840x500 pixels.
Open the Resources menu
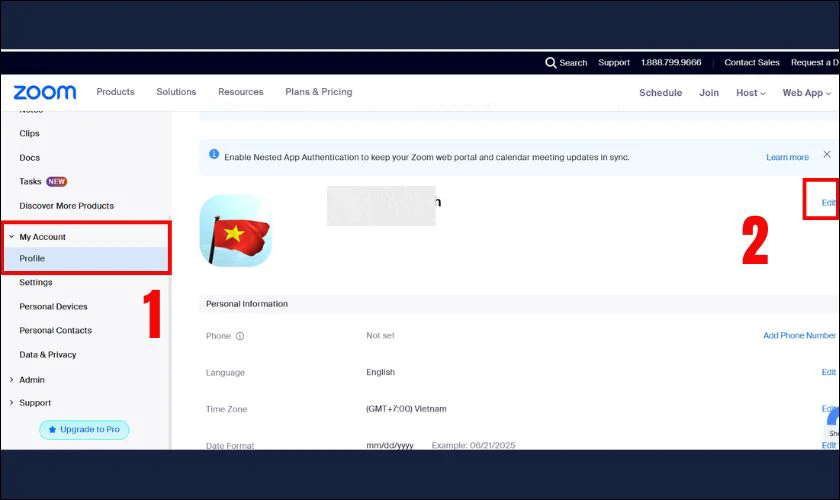tap(241, 92)
